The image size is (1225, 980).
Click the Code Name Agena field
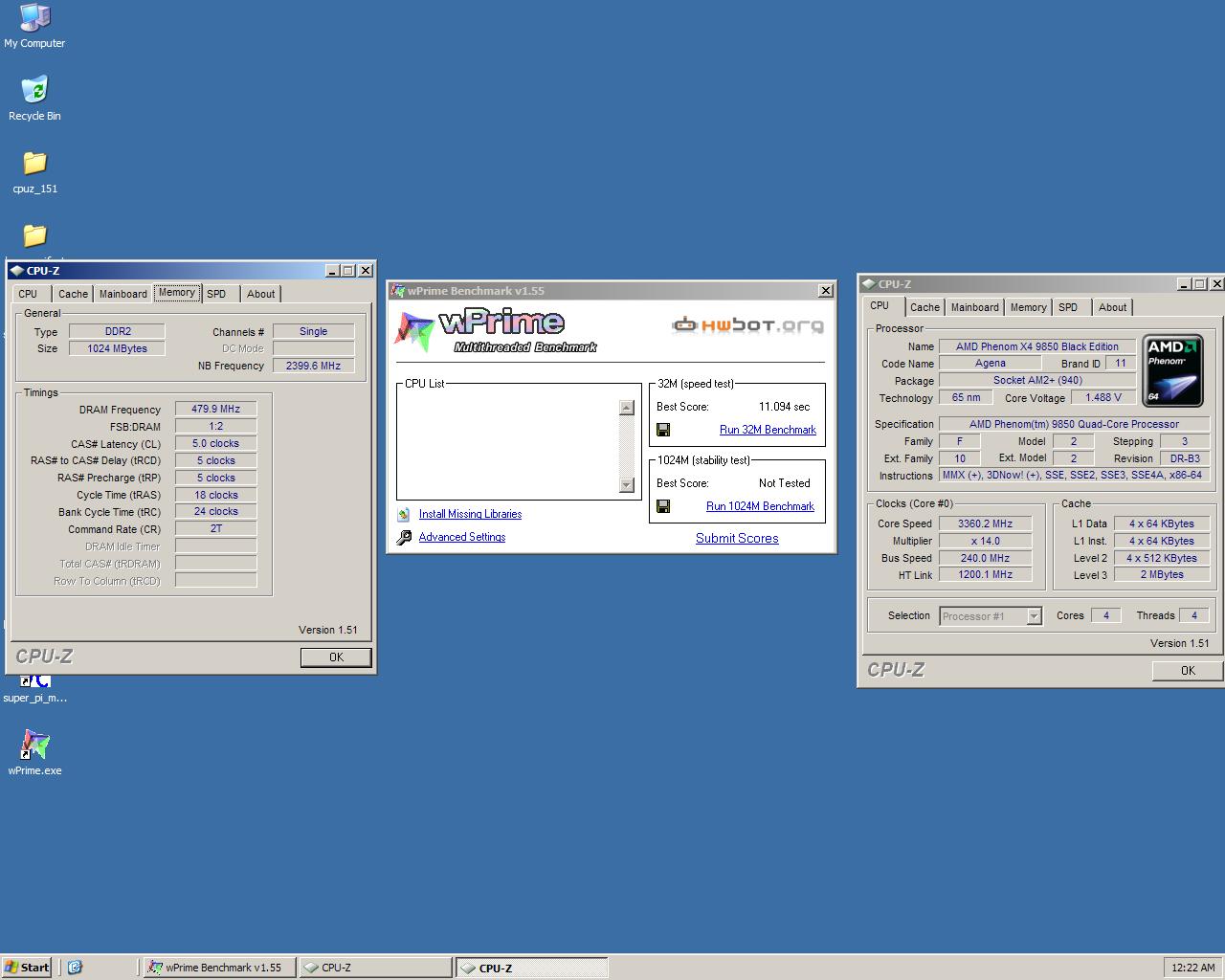(x=990, y=363)
